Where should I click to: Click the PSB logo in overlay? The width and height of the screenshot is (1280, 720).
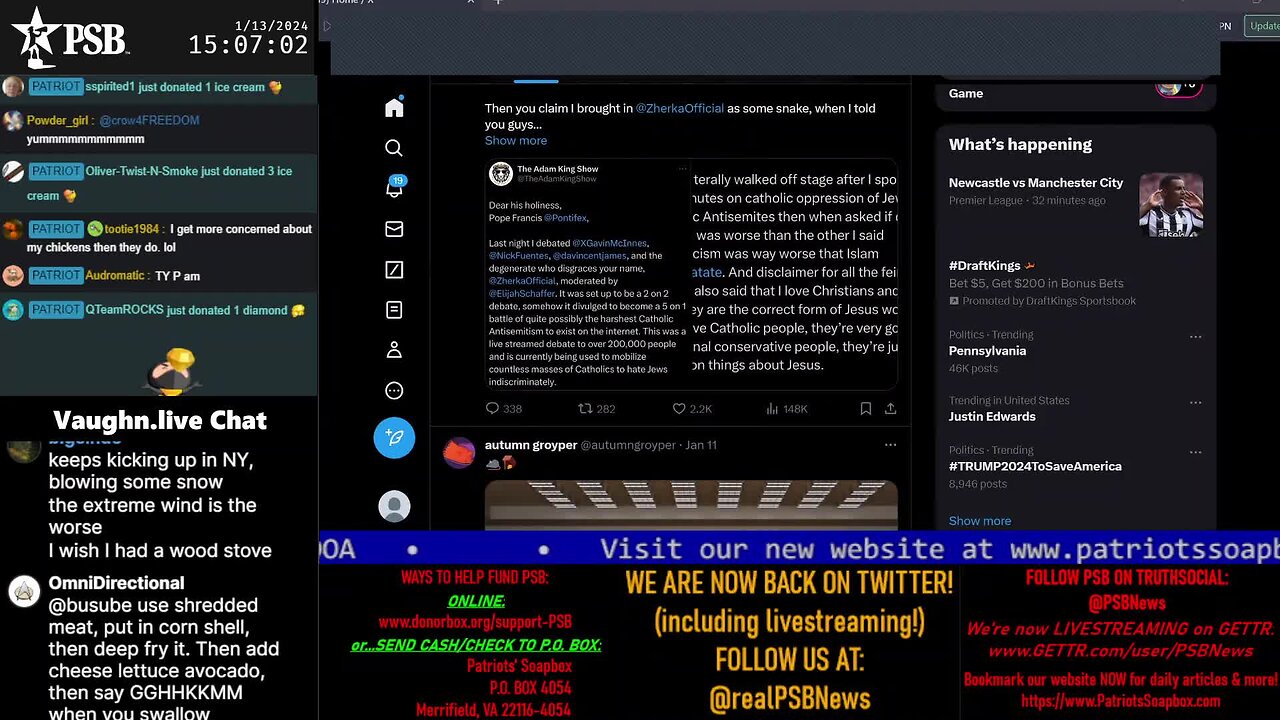tap(70, 37)
